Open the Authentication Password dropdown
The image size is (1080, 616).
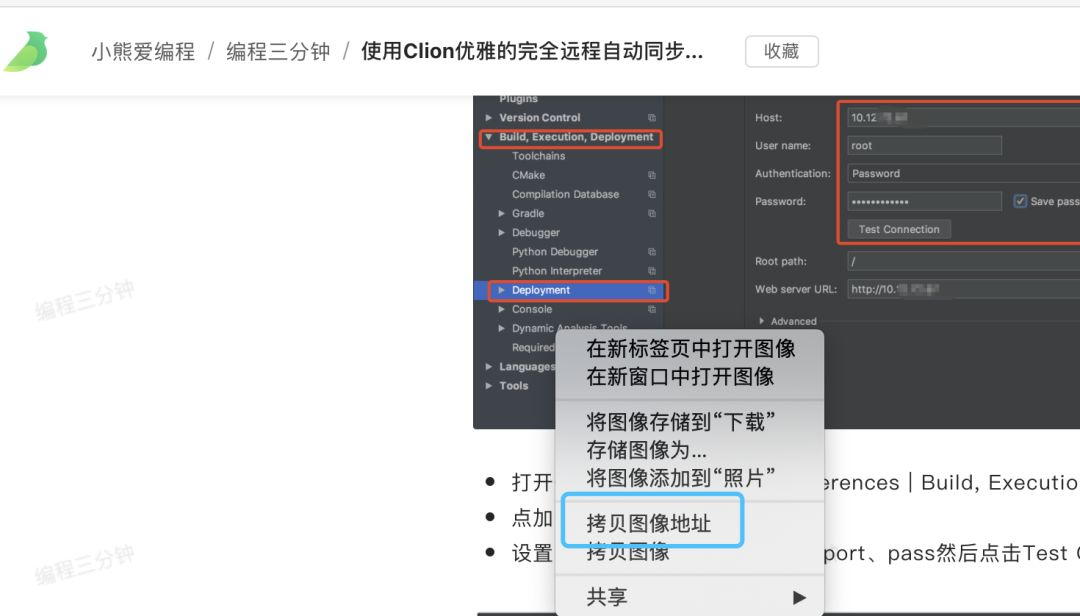964,174
